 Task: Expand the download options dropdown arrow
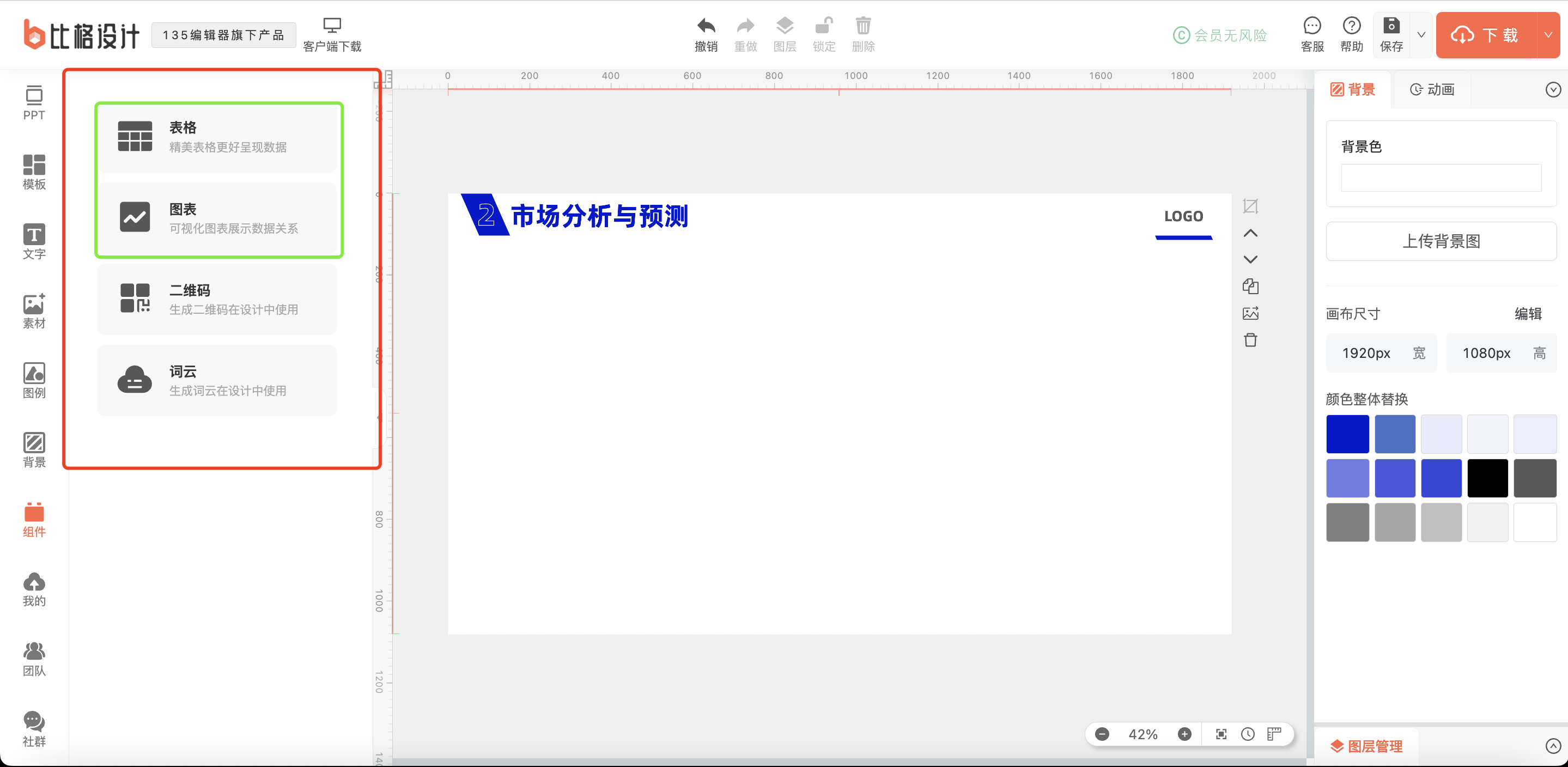click(x=1548, y=35)
